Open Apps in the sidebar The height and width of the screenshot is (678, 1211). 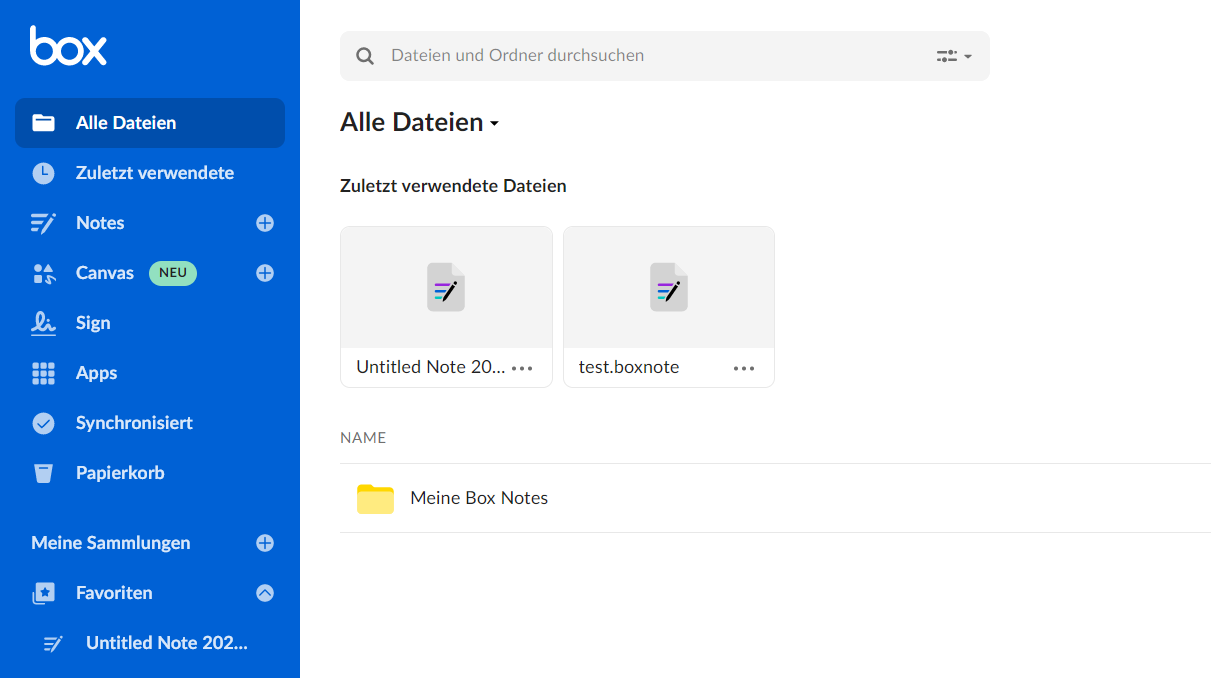[x=96, y=373]
